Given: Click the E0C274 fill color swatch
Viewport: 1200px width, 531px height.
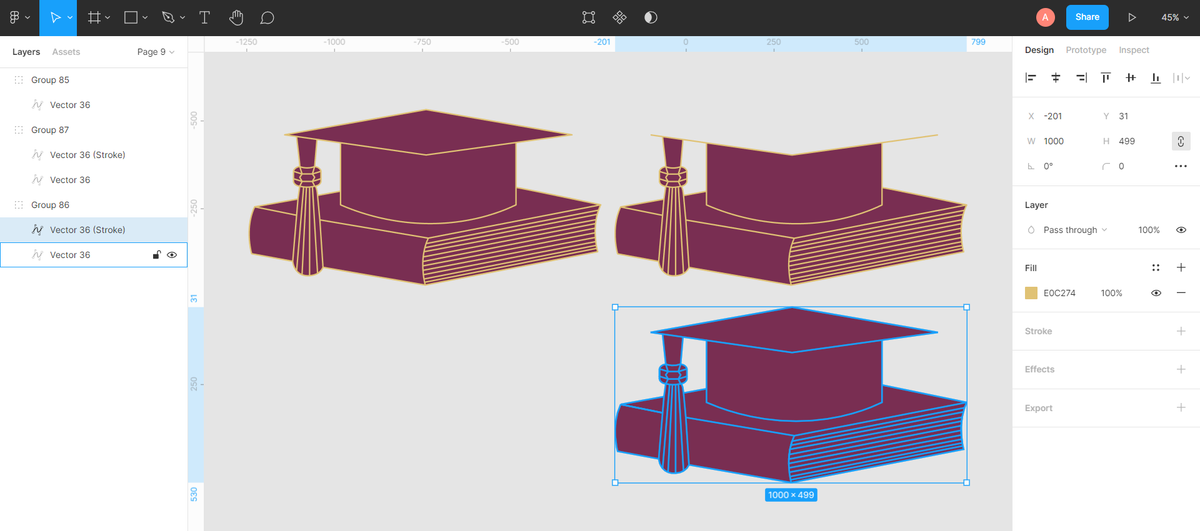Looking at the screenshot, I should tap(1031, 293).
